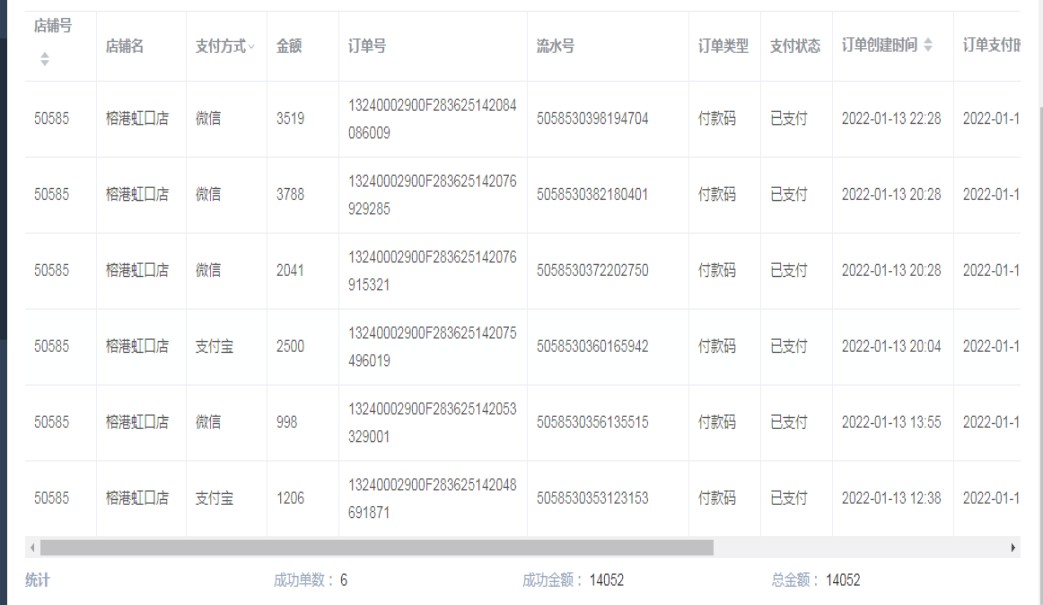Screen dimensions: 1043x605
Task: Click the scrollbar right arrow
Action: tap(1013, 548)
